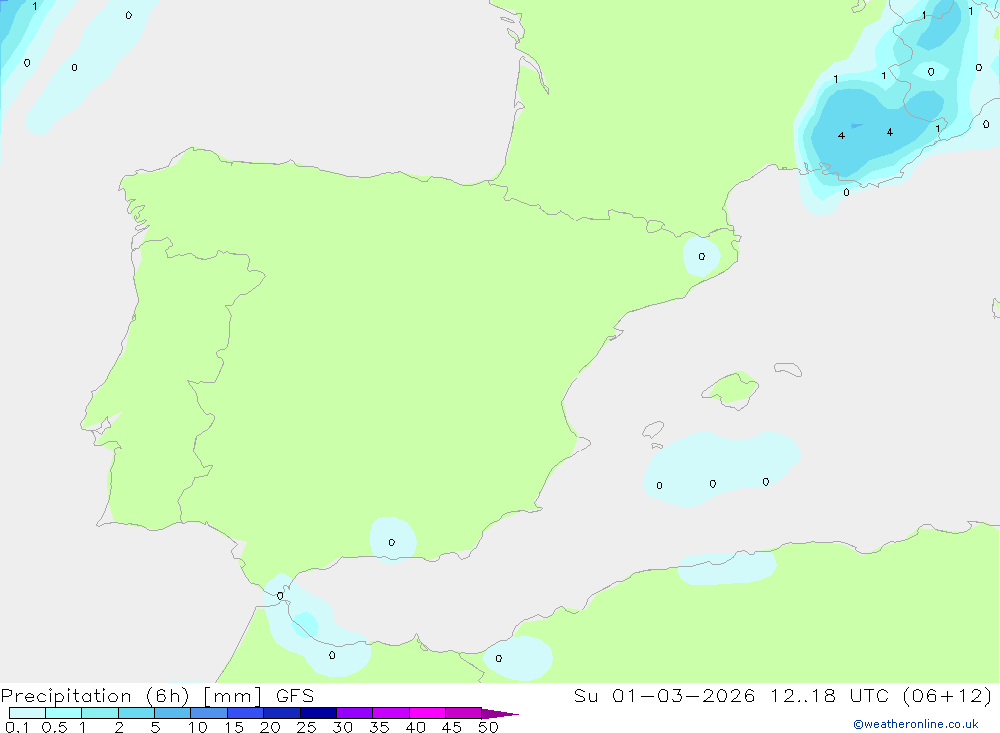
Task: Click the legend swatch between 0.5 and 1
Action: click(x=64, y=713)
